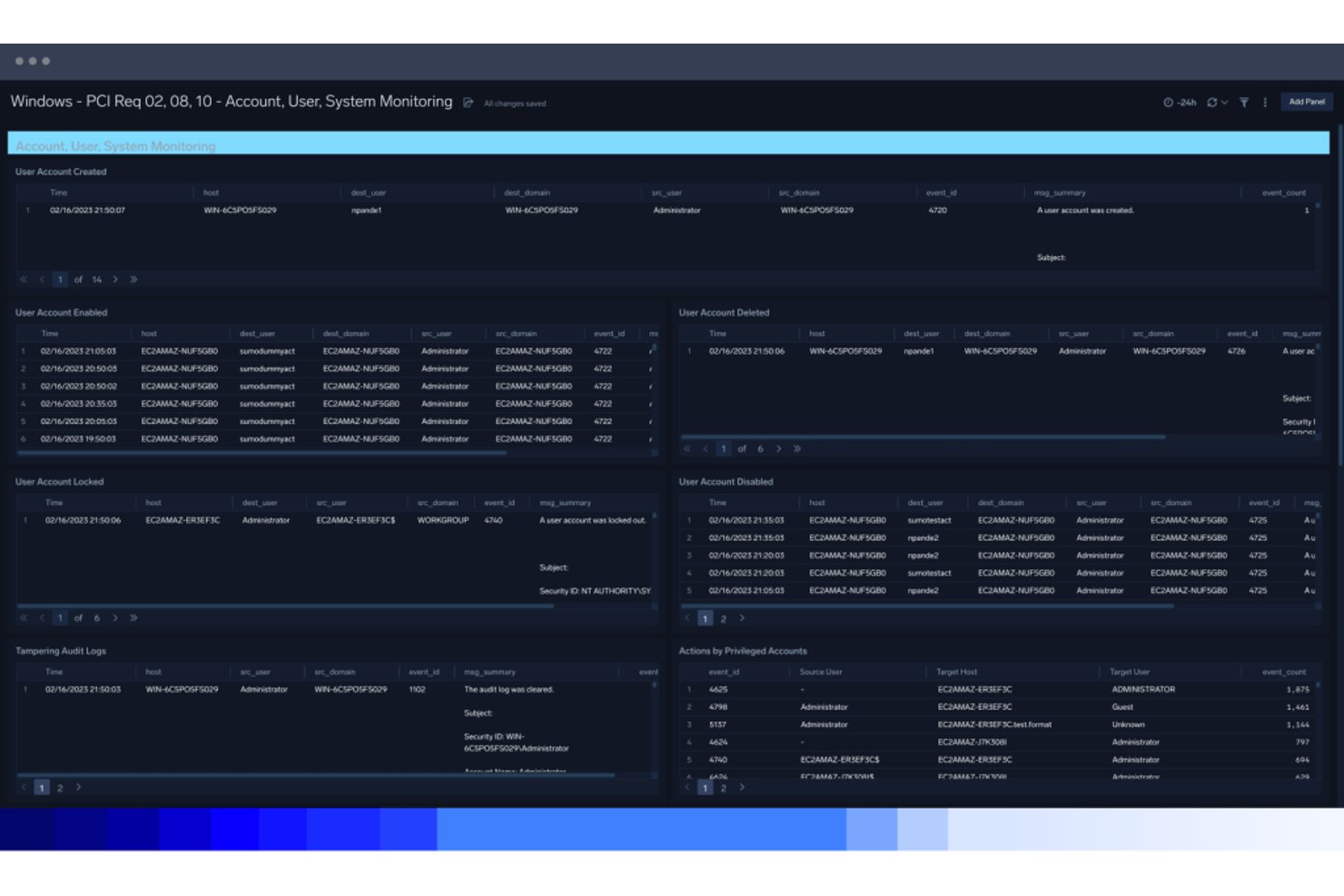Click next arrow in User Account Disabled pagination
This screenshot has width=1344, height=896.
click(x=742, y=618)
